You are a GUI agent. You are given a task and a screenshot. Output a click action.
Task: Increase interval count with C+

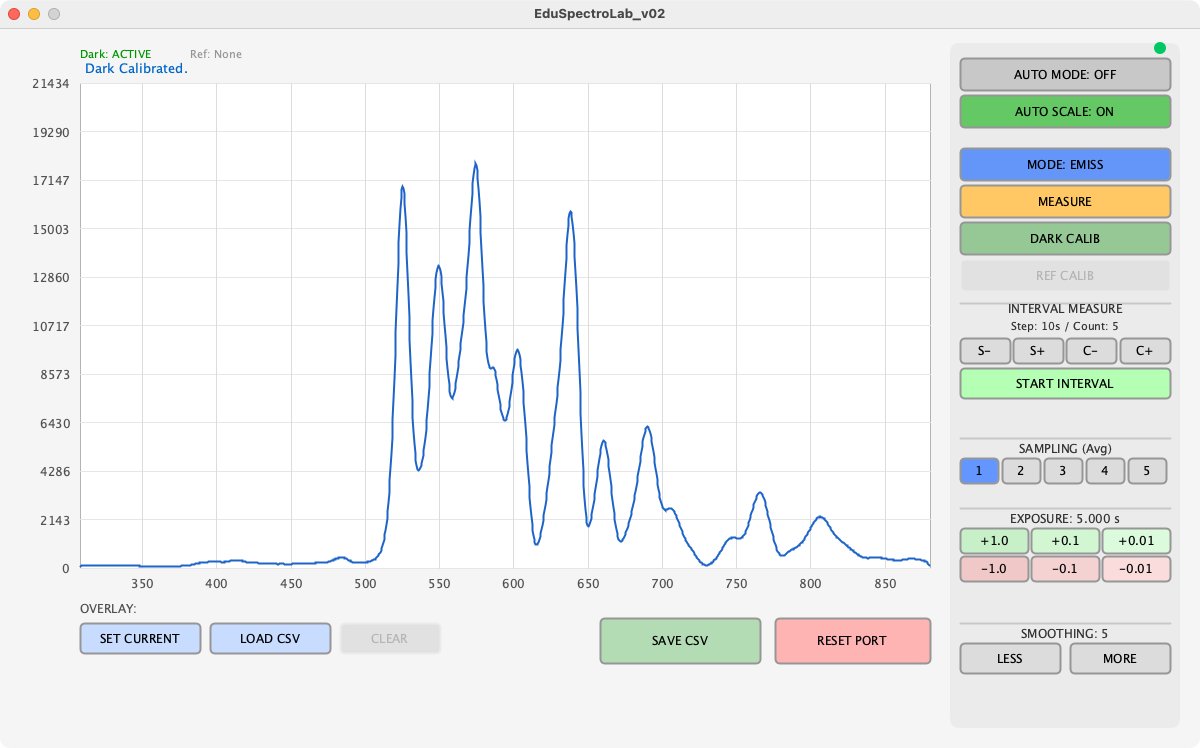click(1144, 351)
